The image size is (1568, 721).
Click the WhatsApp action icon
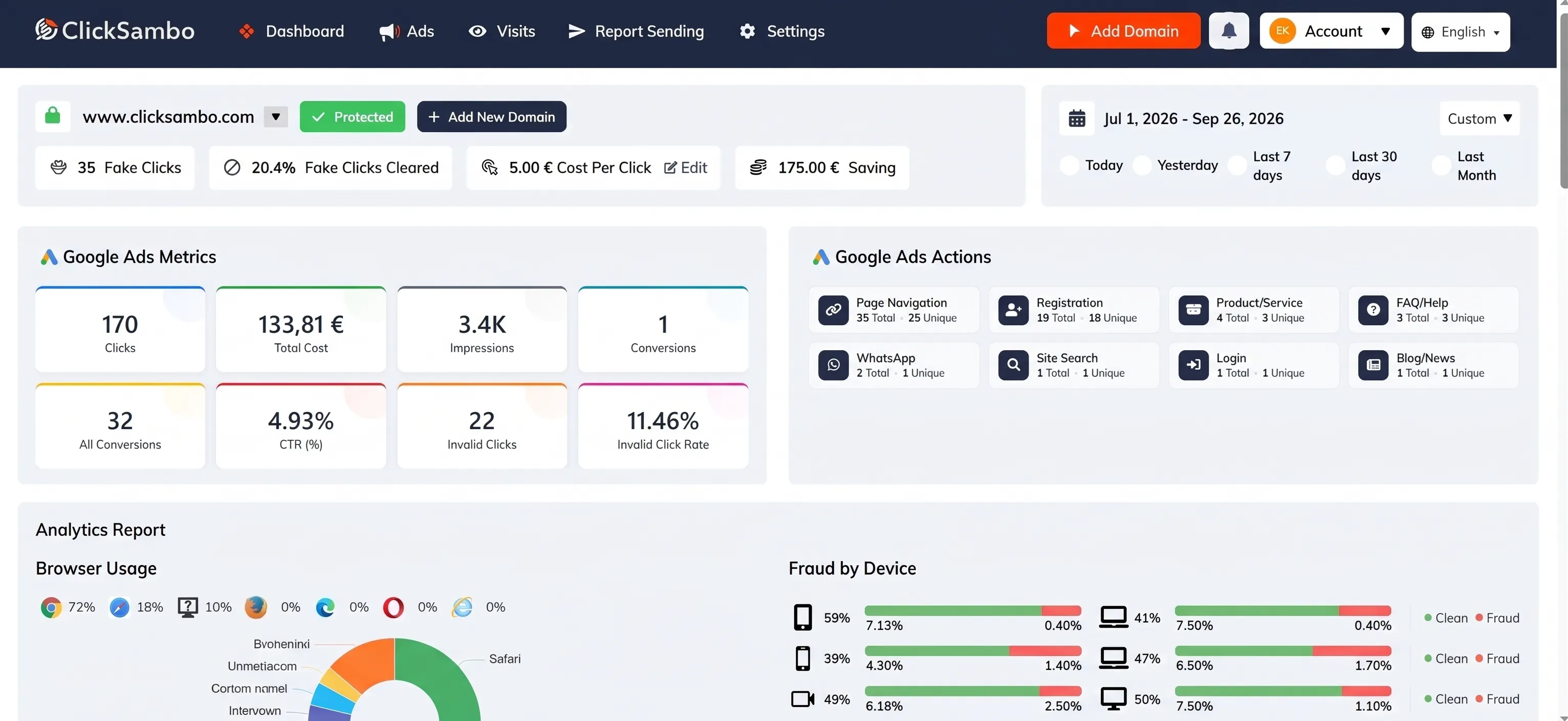pyautogui.click(x=833, y=365)
